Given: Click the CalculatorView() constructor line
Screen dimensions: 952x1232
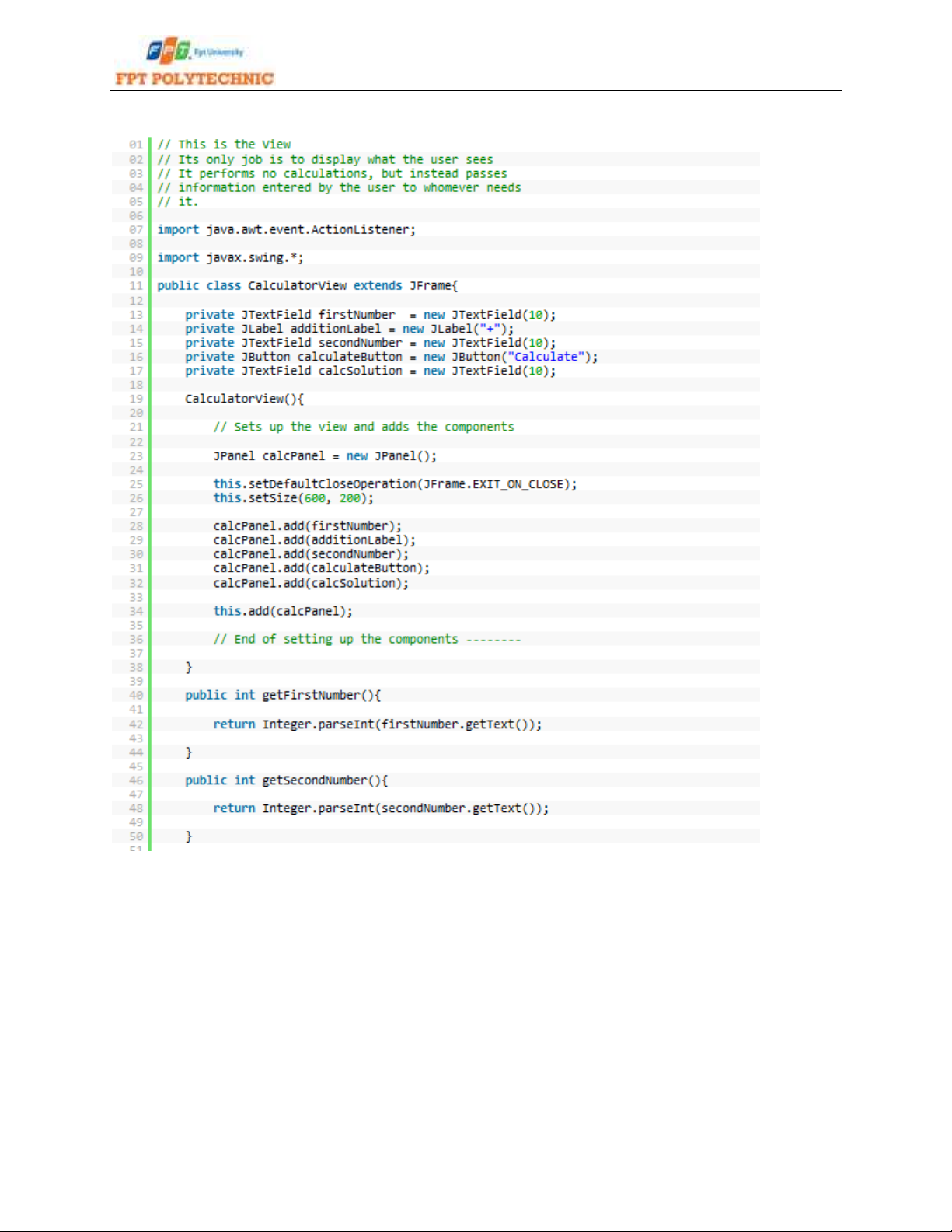Looking at the screenshot, I should (244, 399).
